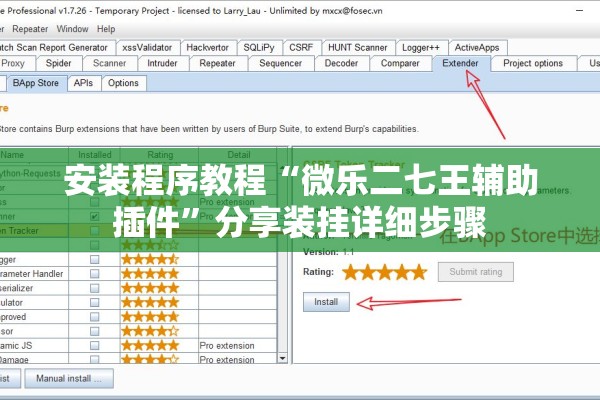This screenshot has width=600, height=400.
Task: Select the 'ulator' extension row
Action: coord(138,302)
